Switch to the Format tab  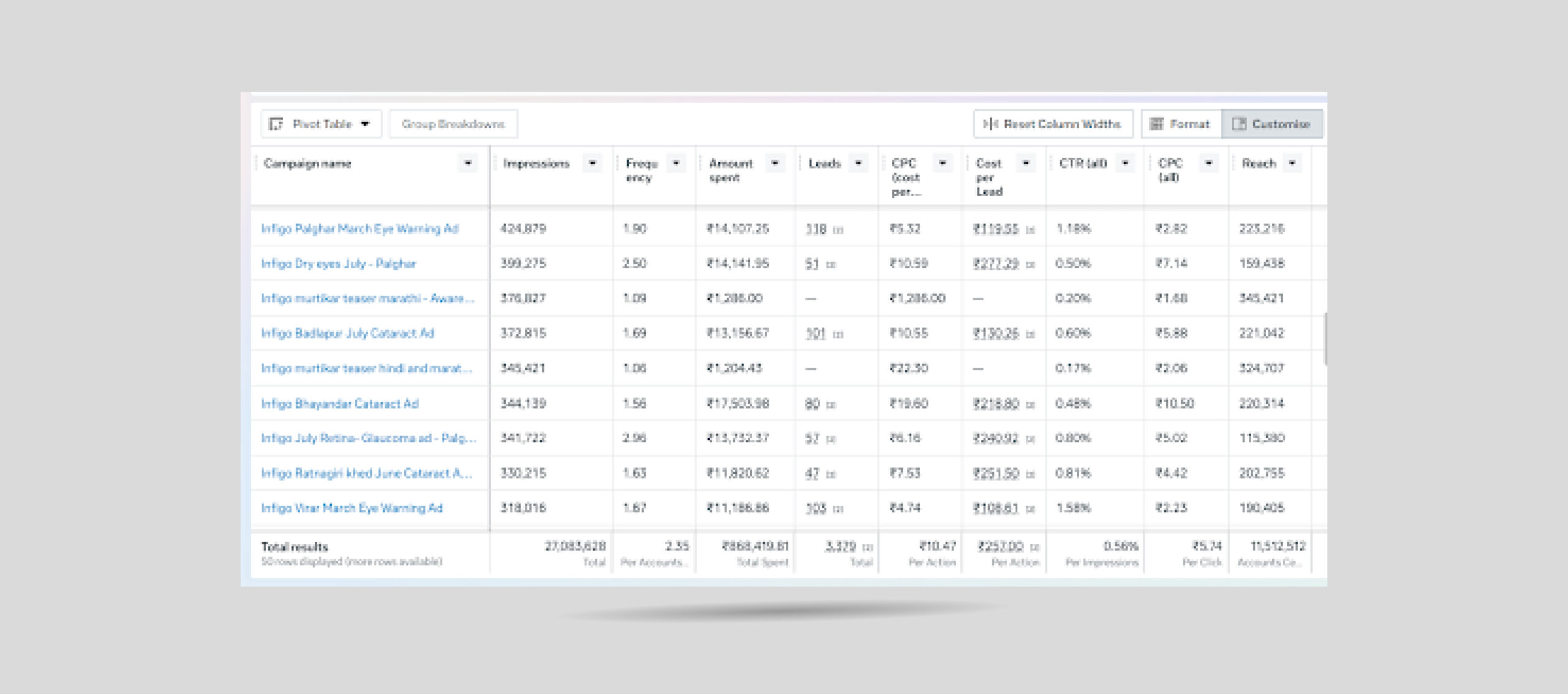pos(1181,124)
